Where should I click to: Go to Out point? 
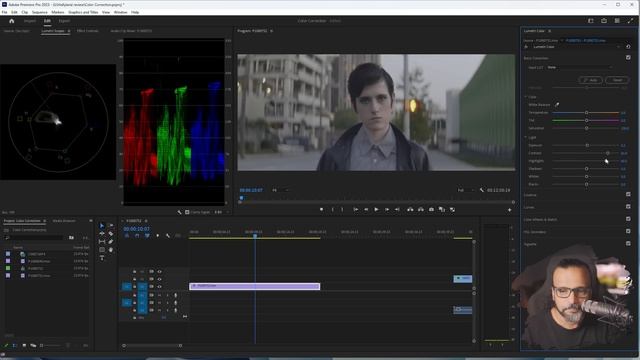coord(397,209)
